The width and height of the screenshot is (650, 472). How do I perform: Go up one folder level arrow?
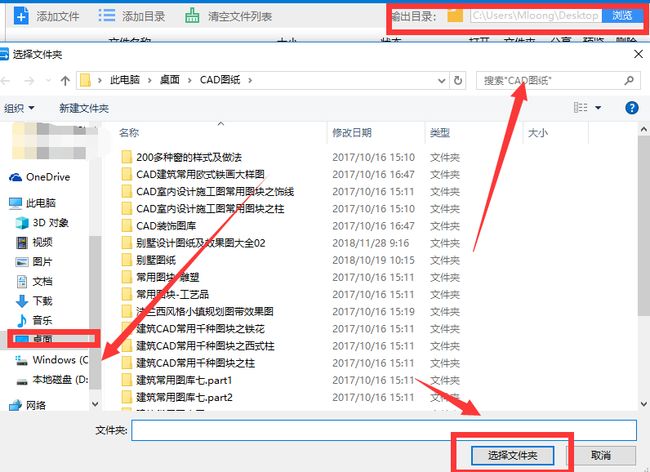65,80
